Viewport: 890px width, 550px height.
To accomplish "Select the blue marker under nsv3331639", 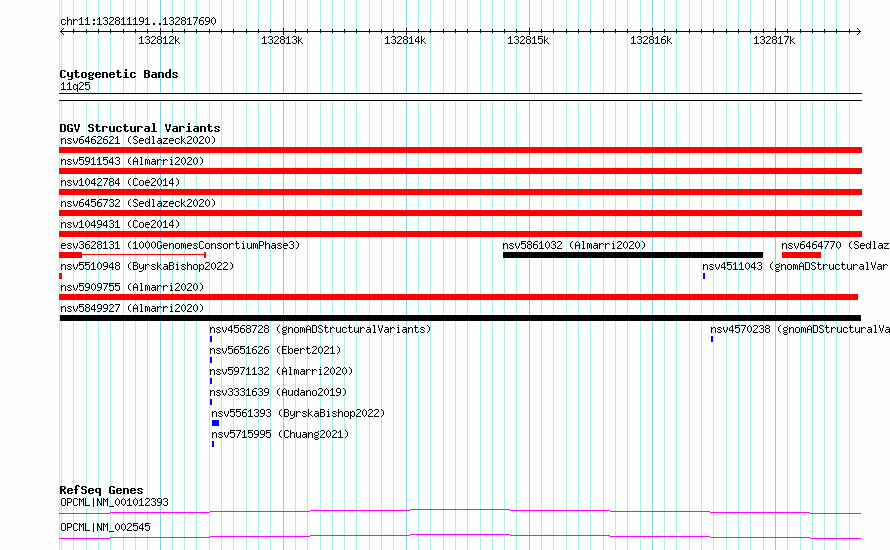I will click(211, 402).
